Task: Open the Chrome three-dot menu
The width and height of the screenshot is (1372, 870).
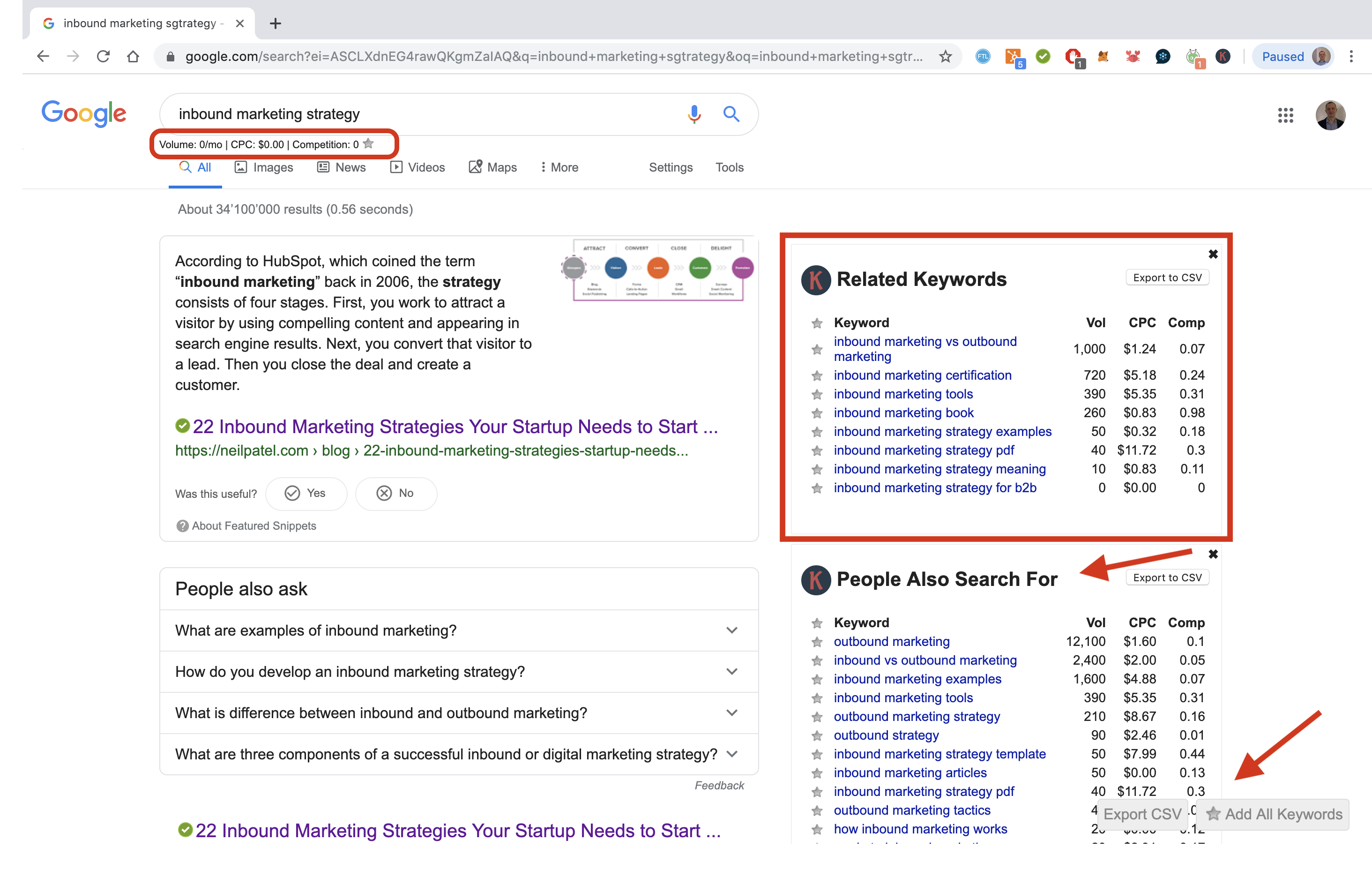Action: (1351, 56)
